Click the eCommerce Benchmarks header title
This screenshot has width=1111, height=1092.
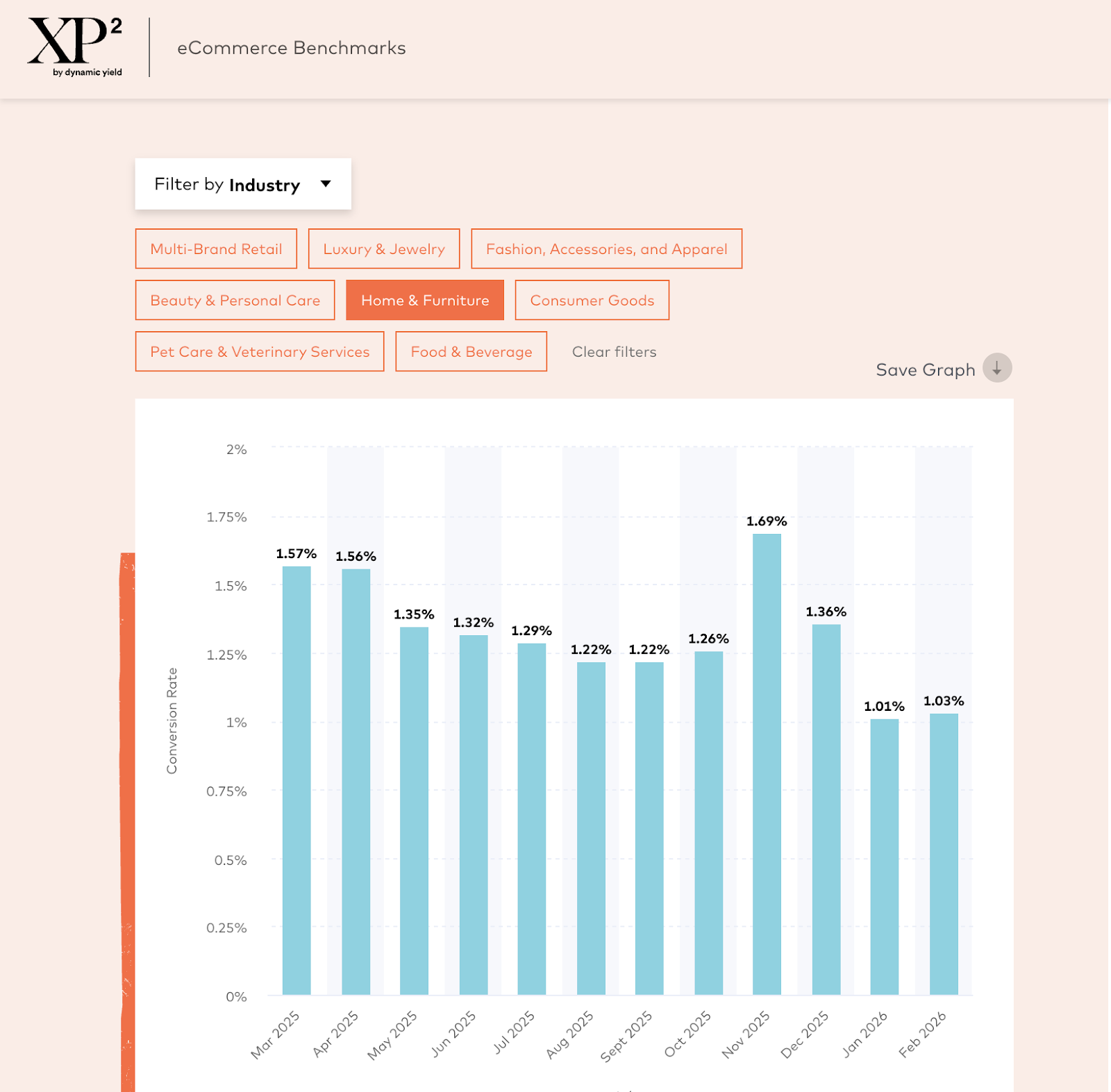pos(292,48)
